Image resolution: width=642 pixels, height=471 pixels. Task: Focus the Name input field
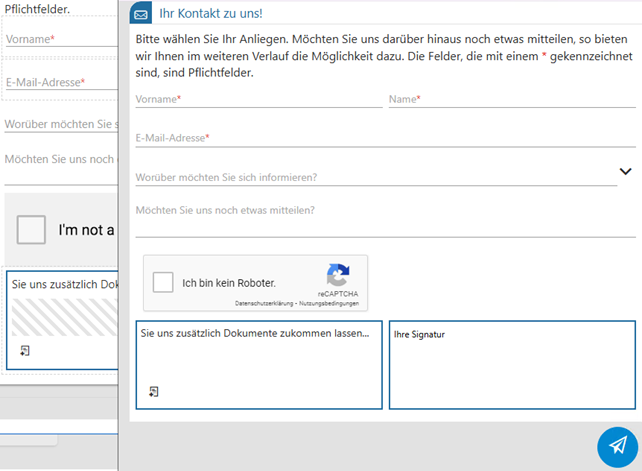coord(512,100)
